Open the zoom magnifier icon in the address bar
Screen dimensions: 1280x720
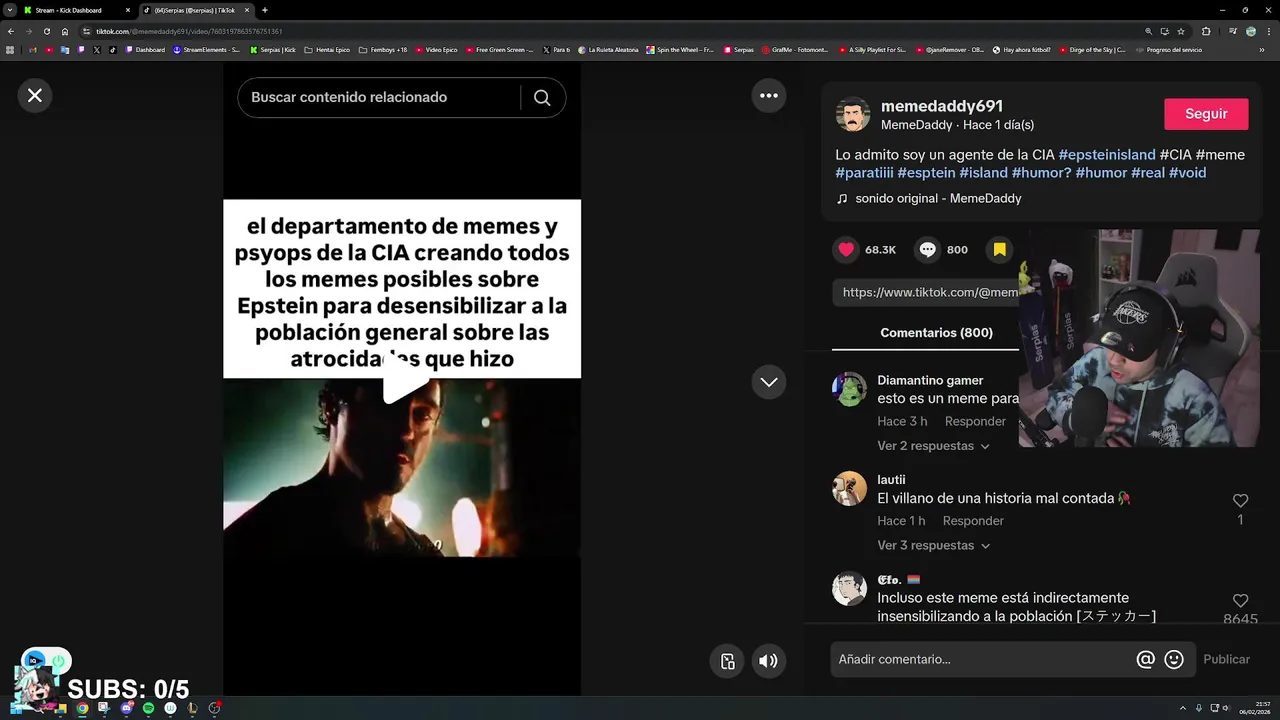coord(1148,31)
